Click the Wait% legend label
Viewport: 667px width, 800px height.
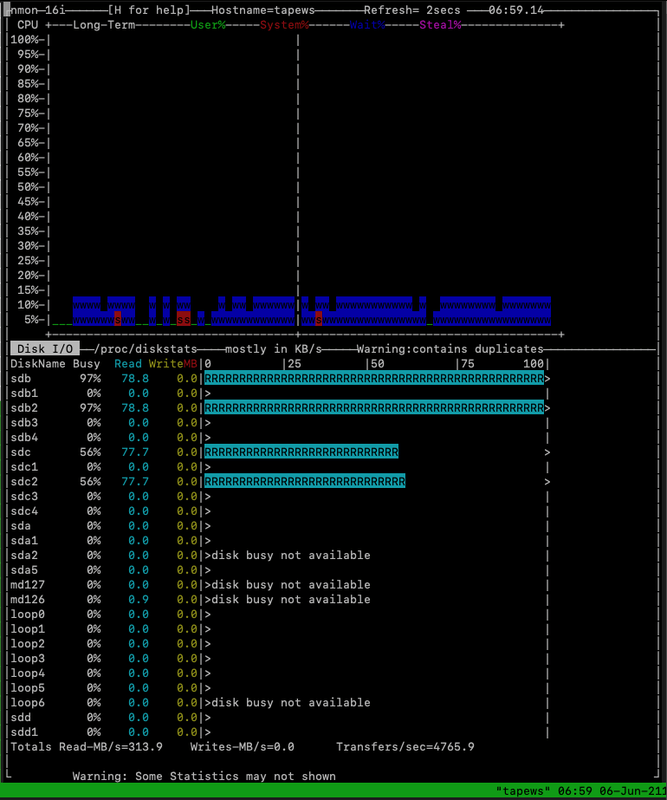point(367,25)
